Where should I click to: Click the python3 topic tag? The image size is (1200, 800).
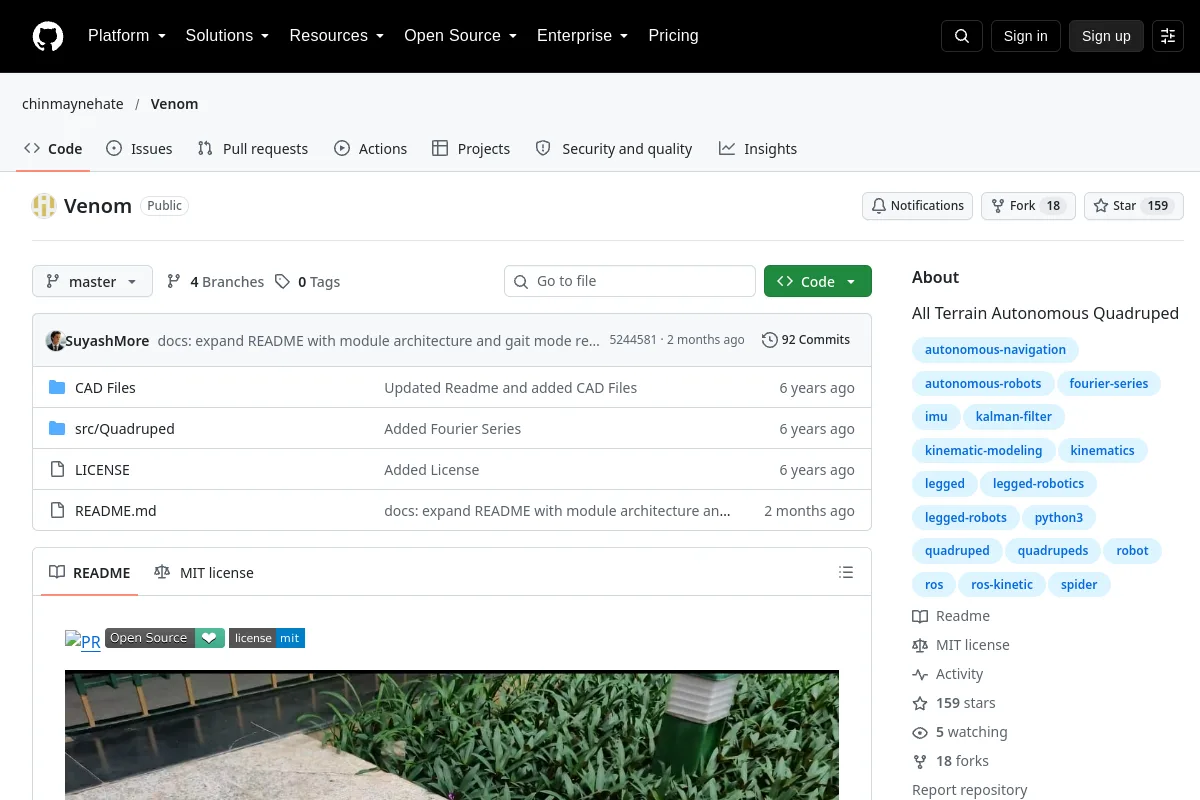click(1059, 518)
